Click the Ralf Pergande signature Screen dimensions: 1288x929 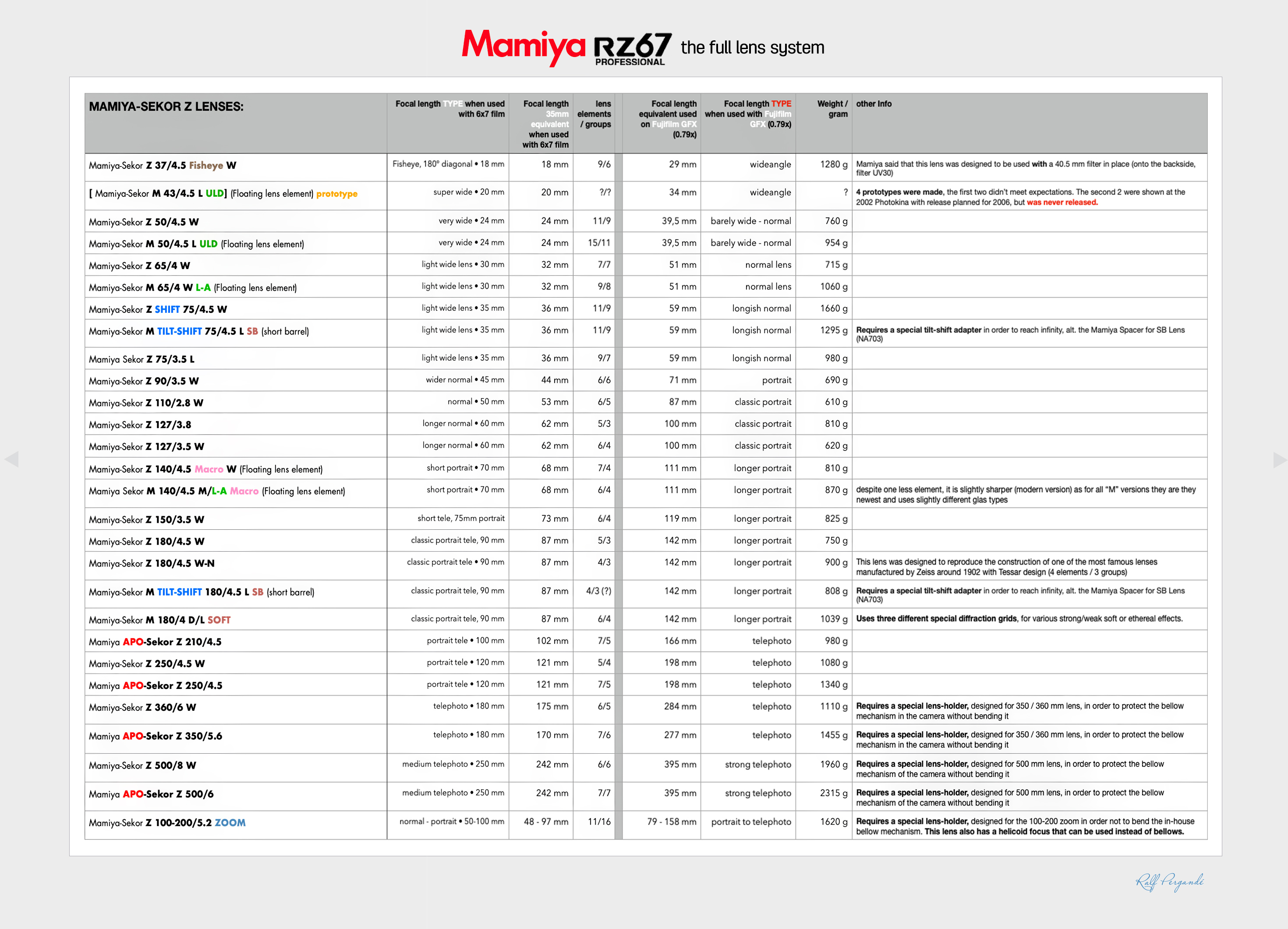click(1169, 882)
